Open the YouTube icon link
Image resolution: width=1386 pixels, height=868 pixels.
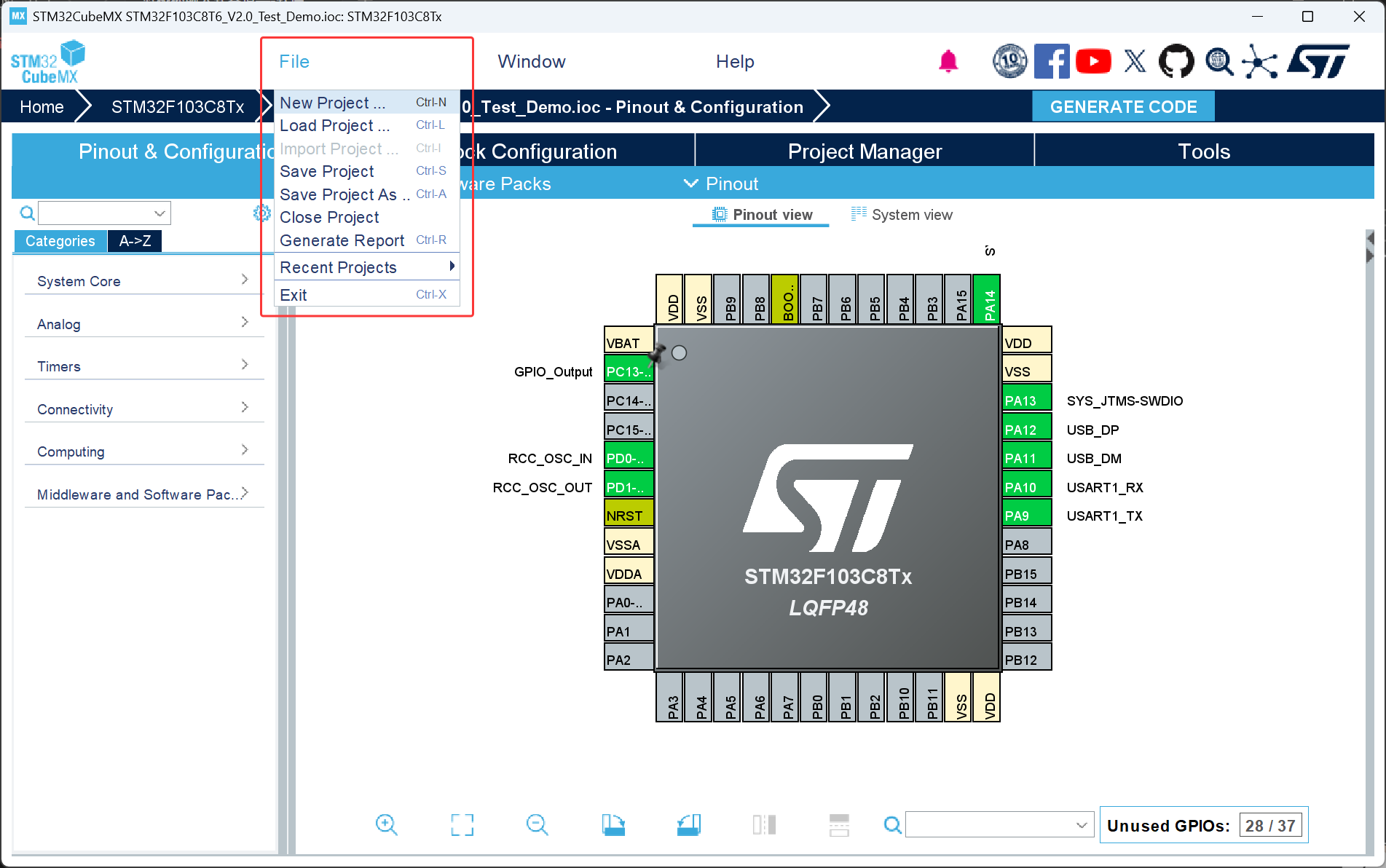[1093, 61]
